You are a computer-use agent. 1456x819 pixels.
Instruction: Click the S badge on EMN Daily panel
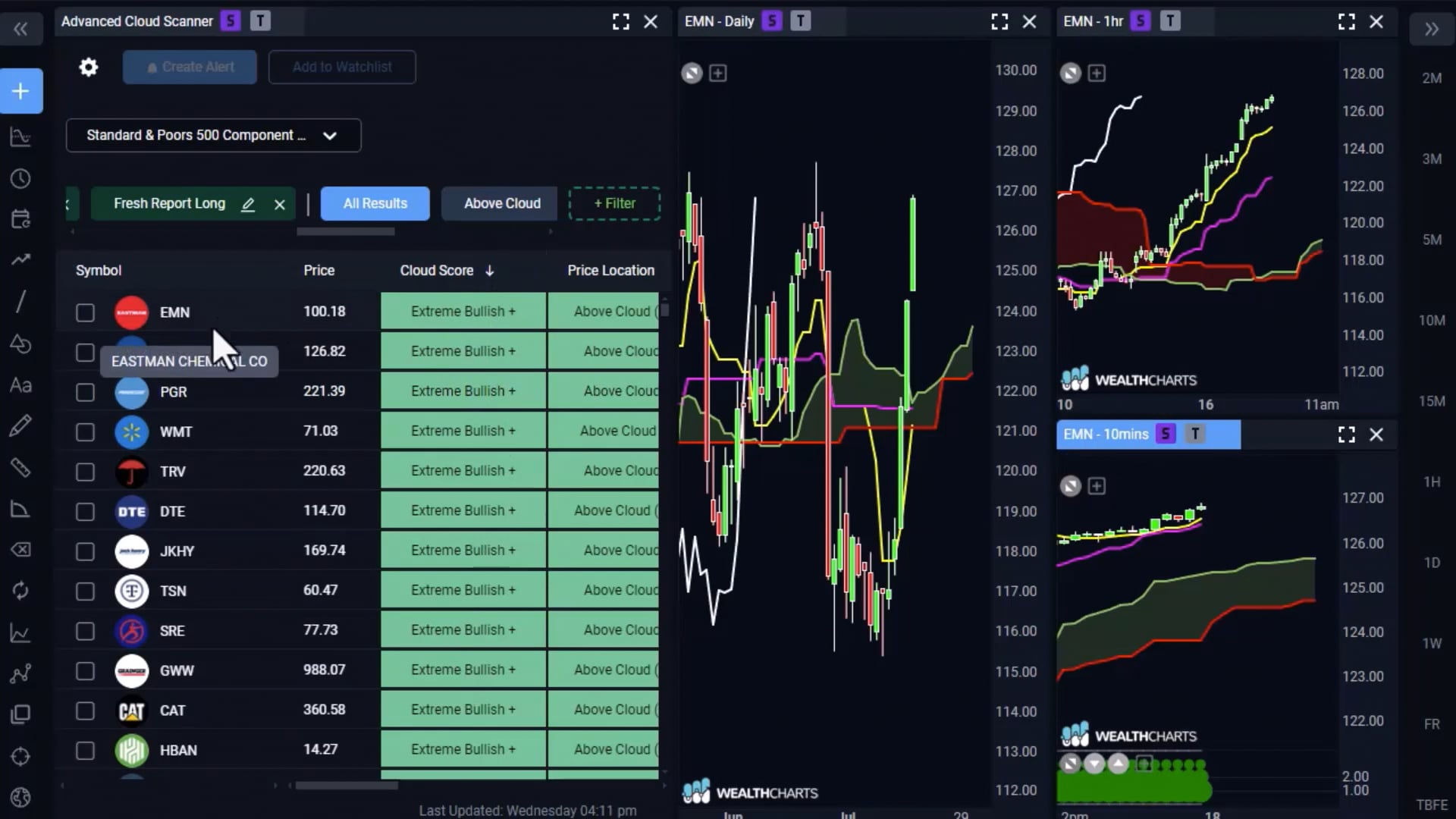click(772, 21)
